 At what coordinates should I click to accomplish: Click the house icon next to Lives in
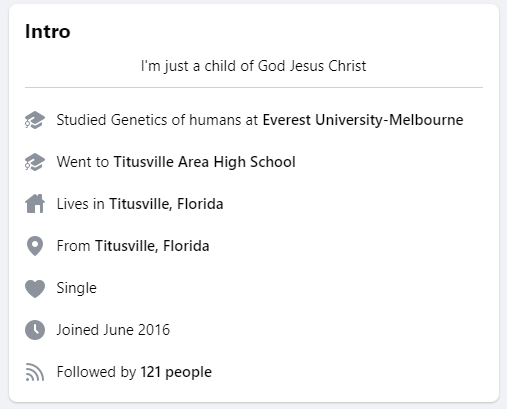pyautogui.click(x=35, y=204)
